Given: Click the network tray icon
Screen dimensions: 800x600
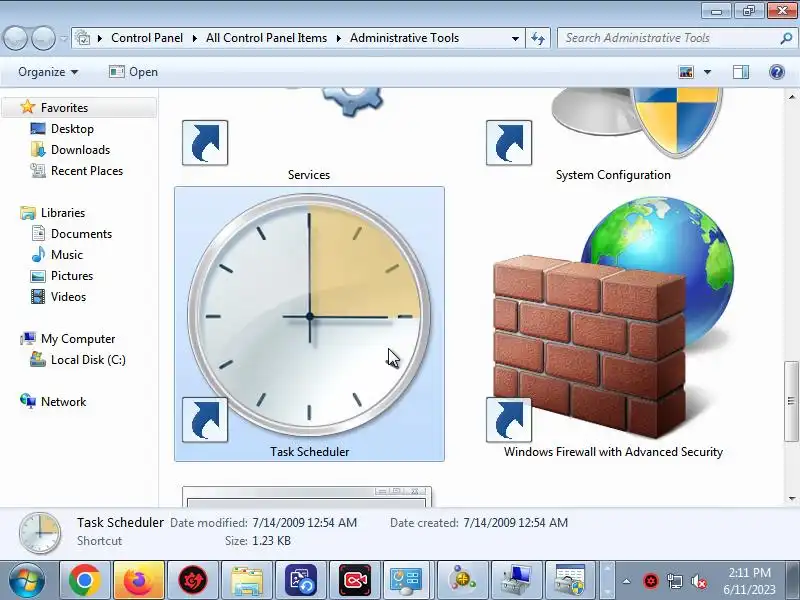Looking at the screenshot, I should coord(674,581).
